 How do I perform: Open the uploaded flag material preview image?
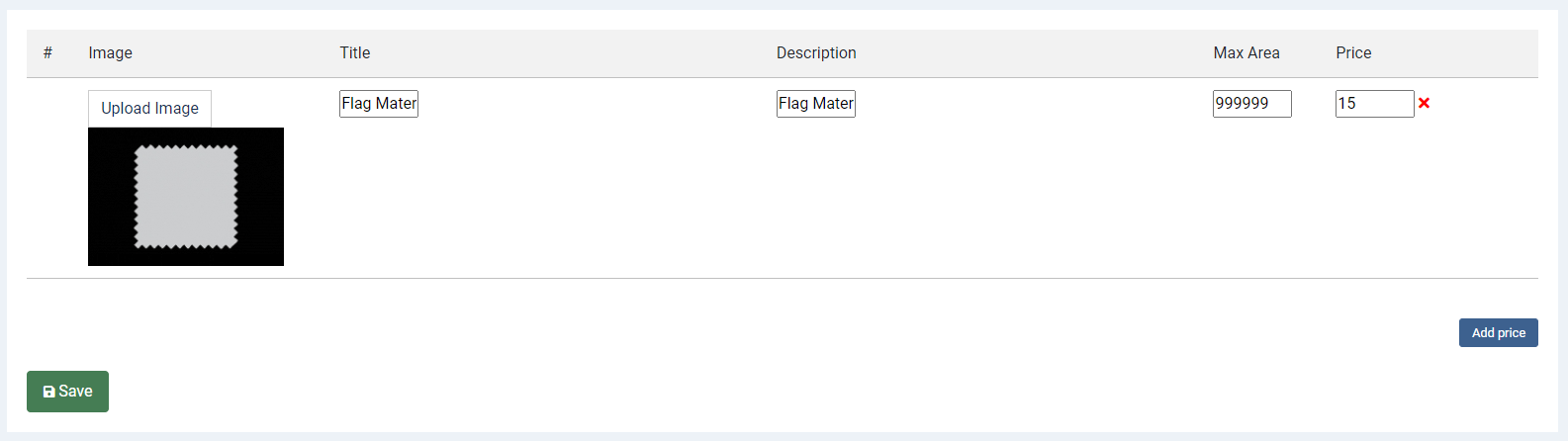186,197
